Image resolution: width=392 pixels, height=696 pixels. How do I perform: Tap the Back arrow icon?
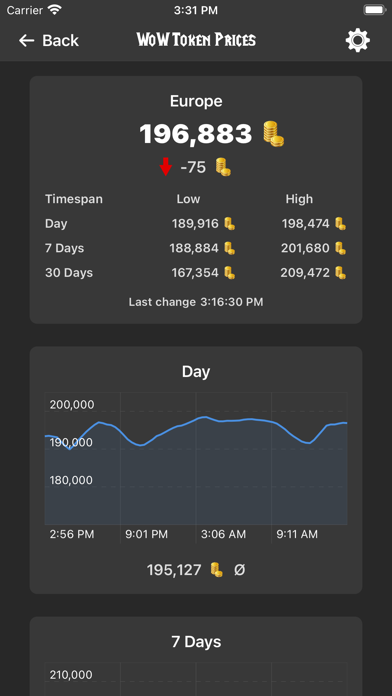(x=26, y=41)
